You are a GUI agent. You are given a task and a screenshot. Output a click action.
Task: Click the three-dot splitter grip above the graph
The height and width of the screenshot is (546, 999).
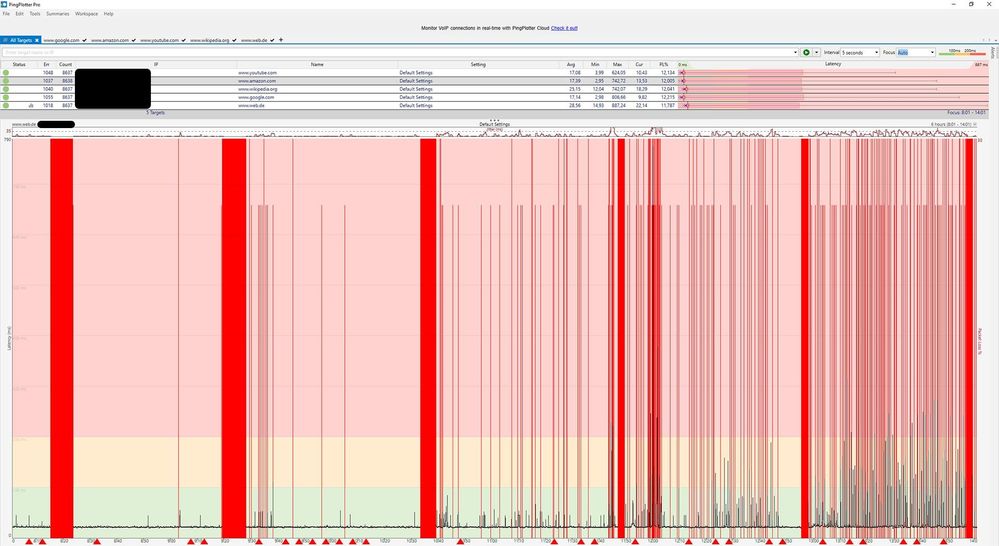(x=494, y=120)
